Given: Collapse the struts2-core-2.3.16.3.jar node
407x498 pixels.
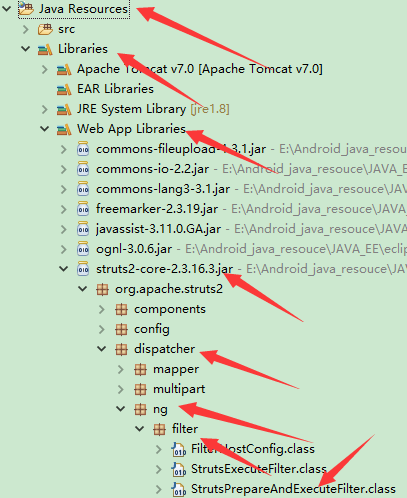Looking at the screenshot, I should 64,269.
